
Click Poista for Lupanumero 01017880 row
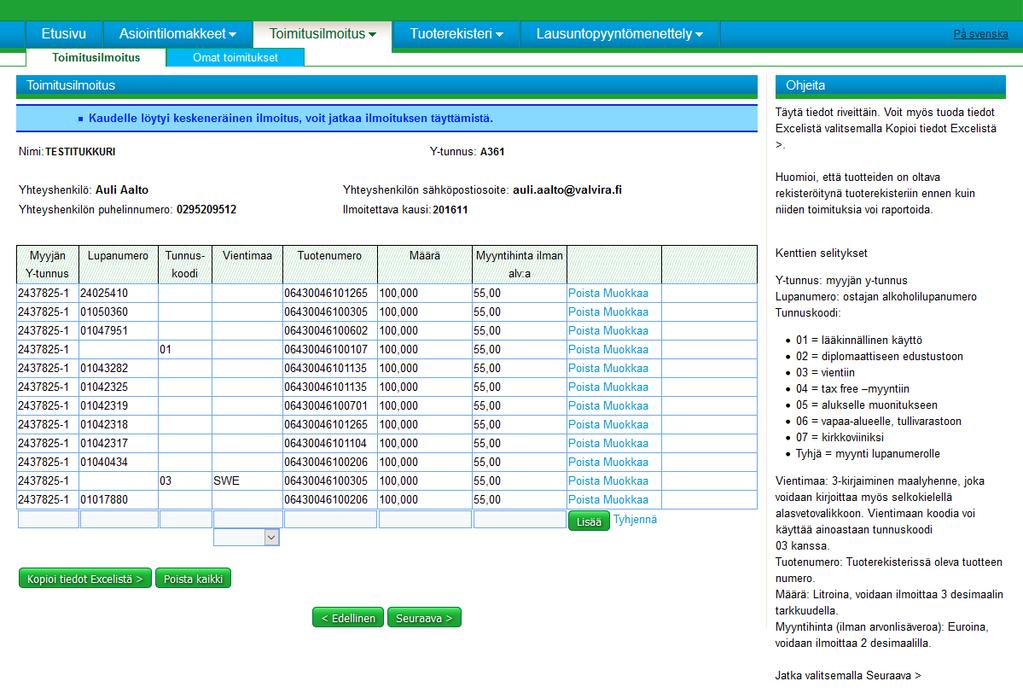[x=584, y=499]
